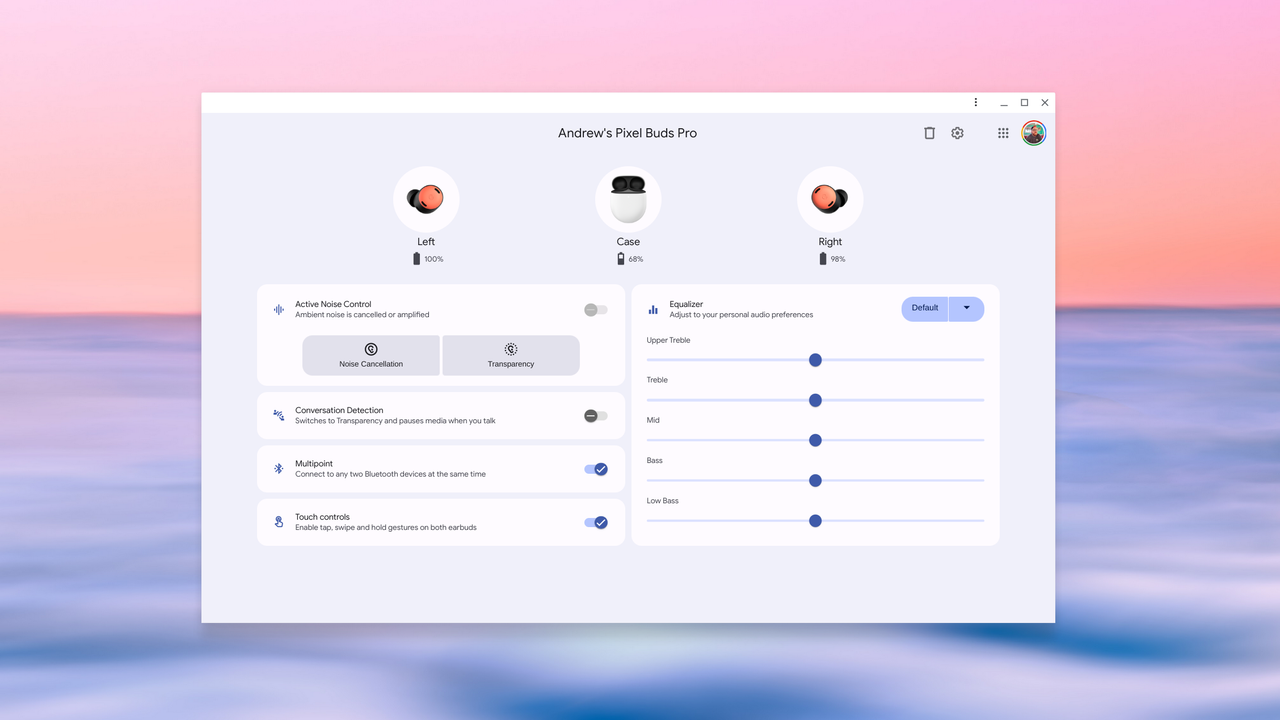
Task: Expand the equalizer preset dropdown arrow
Action: coord(967,308)
